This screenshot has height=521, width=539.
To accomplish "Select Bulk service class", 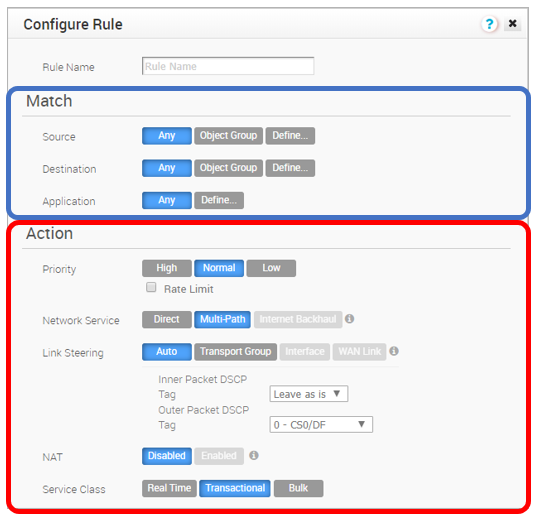I will (298, 488).
